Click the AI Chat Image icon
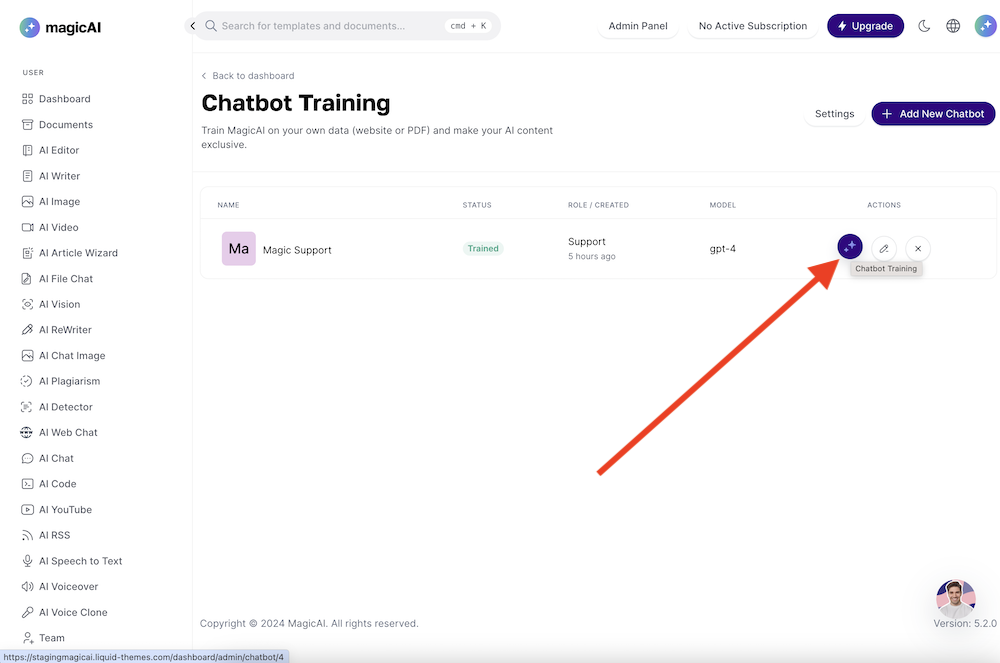Viewport: 1000px width, 663px height. click(x=27, y=356)
